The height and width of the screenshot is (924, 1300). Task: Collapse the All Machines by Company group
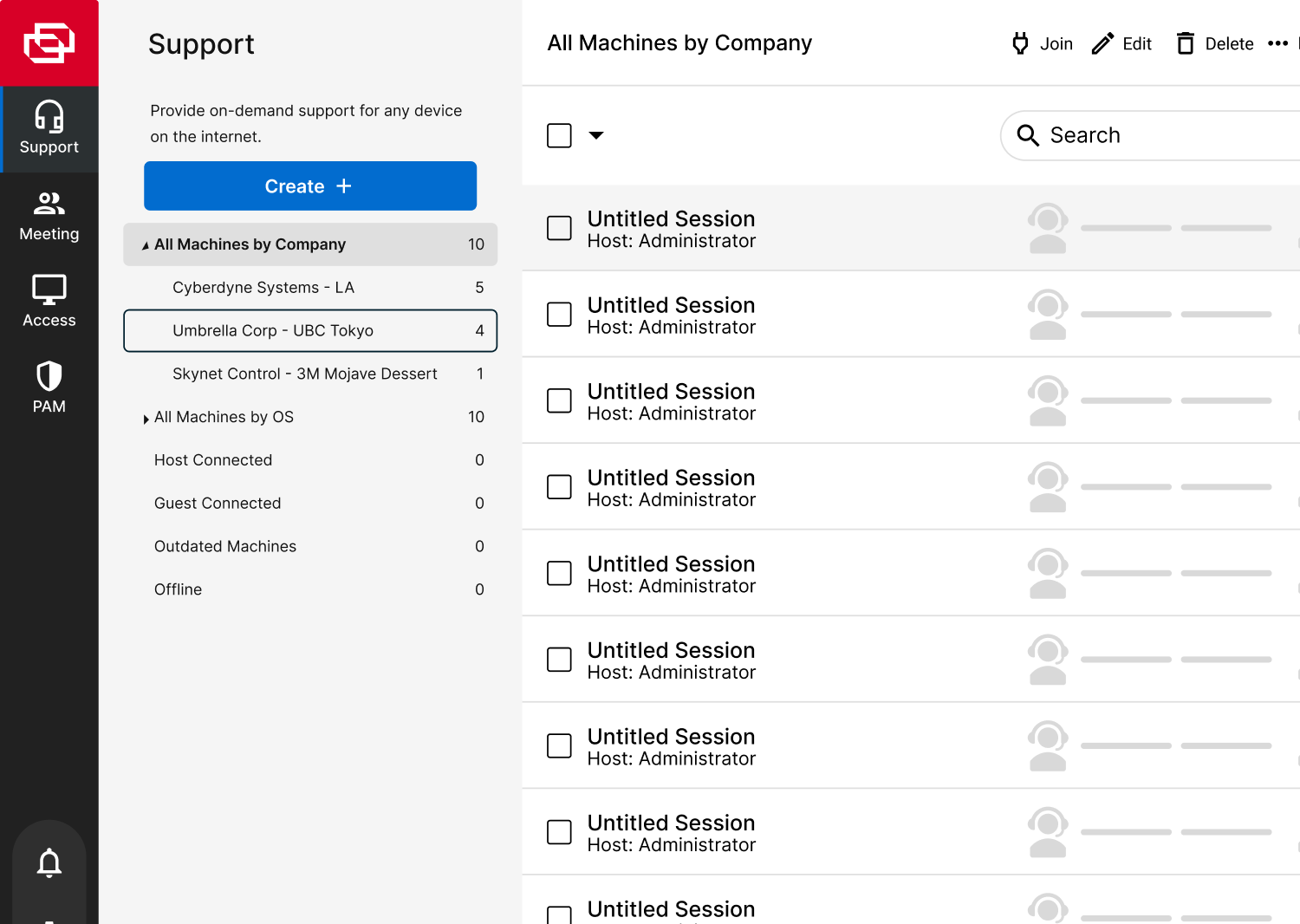[146, 245]
